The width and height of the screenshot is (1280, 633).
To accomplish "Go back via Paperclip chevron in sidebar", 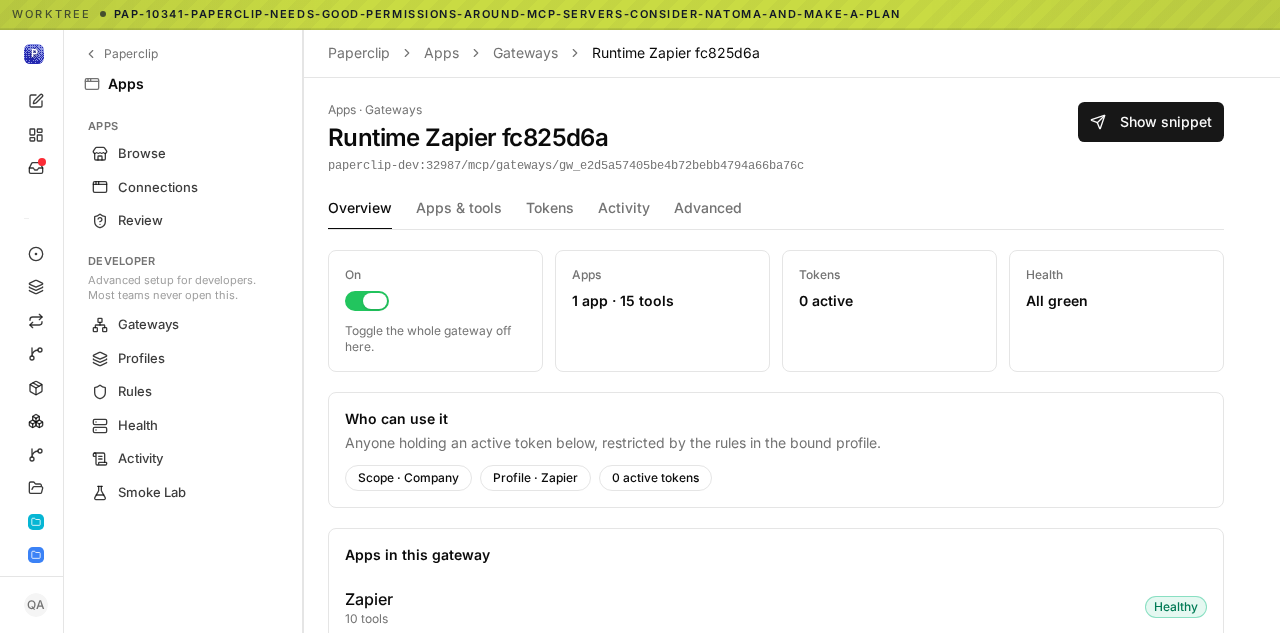I will coord(122,54).
